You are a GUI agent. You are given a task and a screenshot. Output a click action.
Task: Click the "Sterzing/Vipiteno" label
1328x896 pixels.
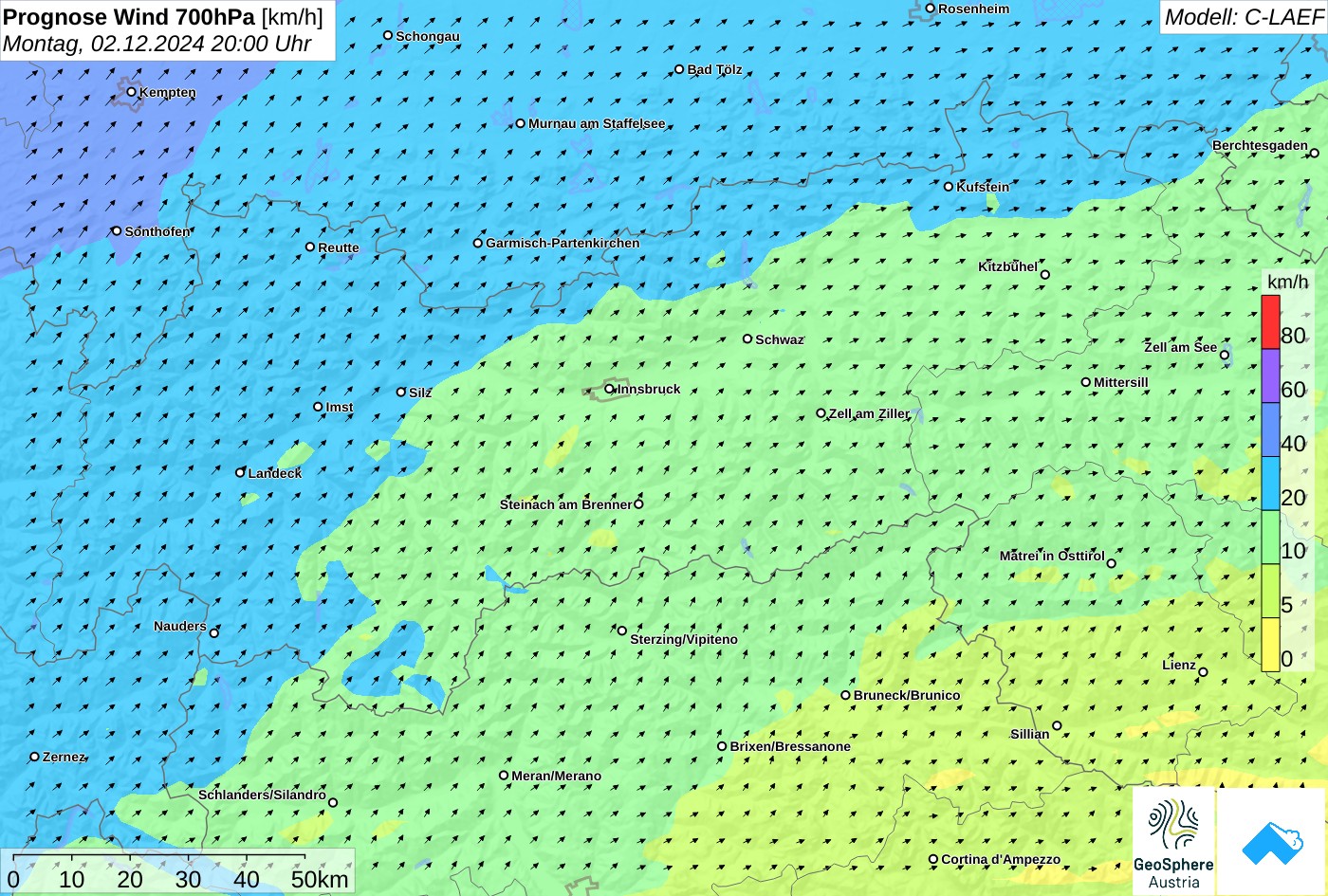(684, 639)
